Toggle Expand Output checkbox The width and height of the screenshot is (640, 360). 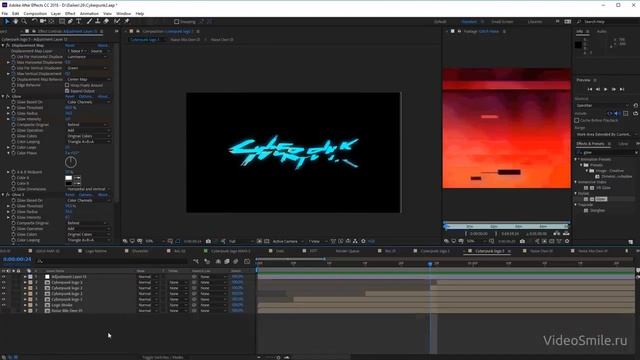pos(67,91)
